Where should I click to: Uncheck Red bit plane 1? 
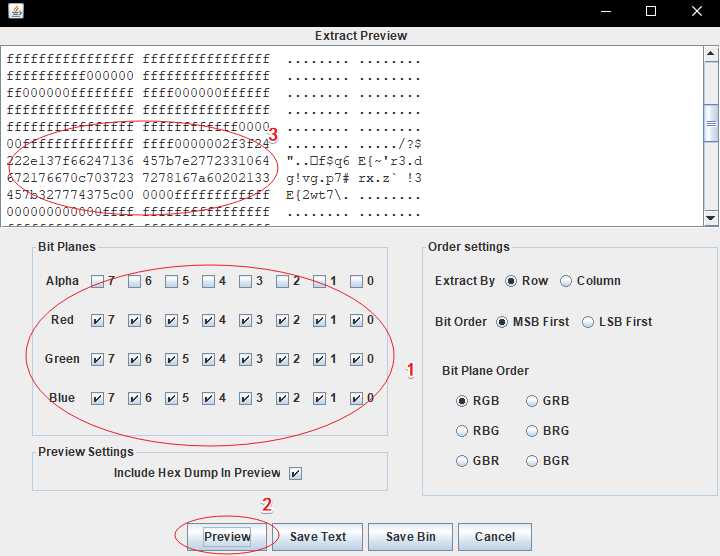pos(320,320)
